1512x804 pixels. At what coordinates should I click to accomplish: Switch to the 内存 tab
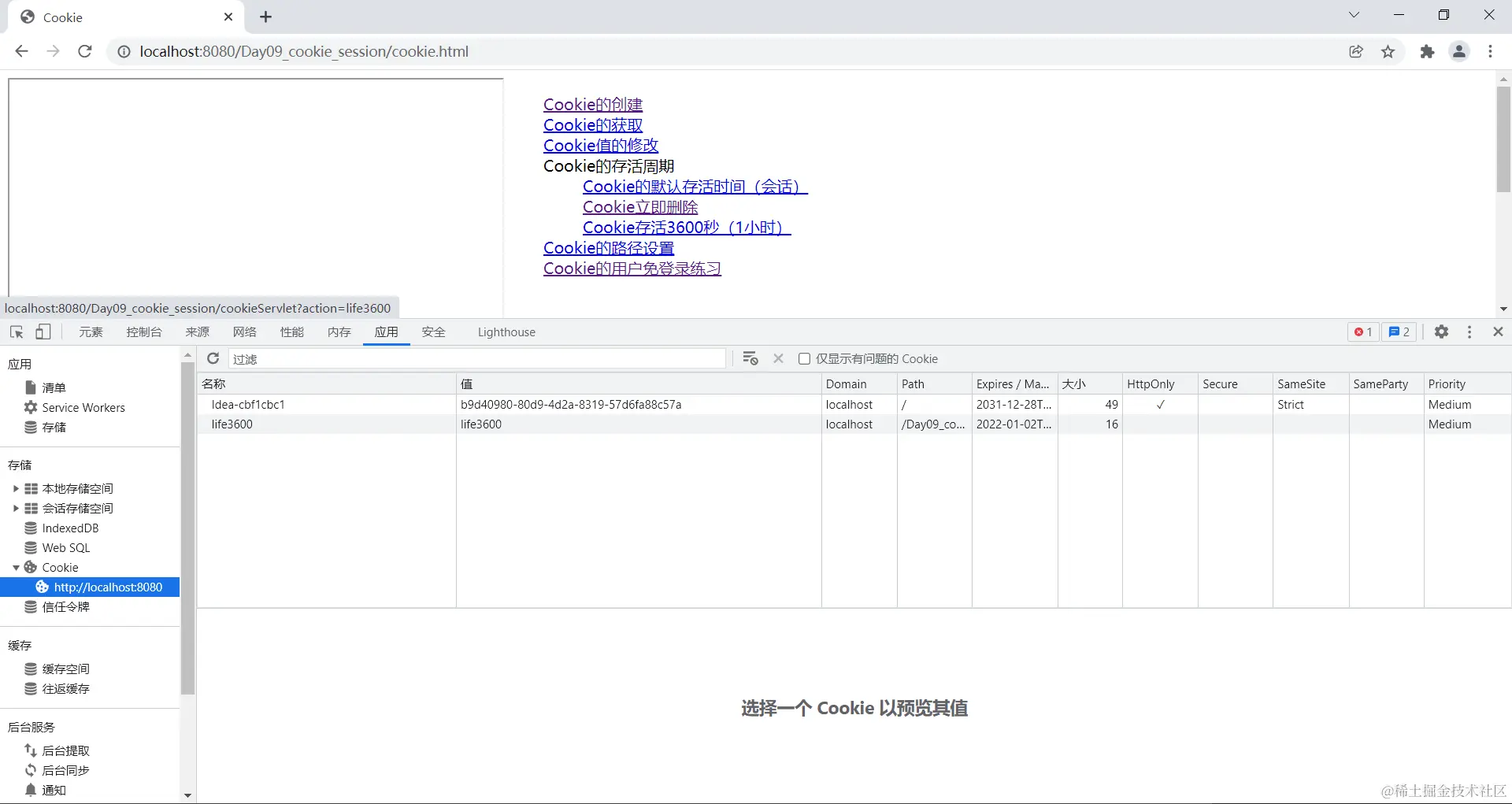(339, 332)
